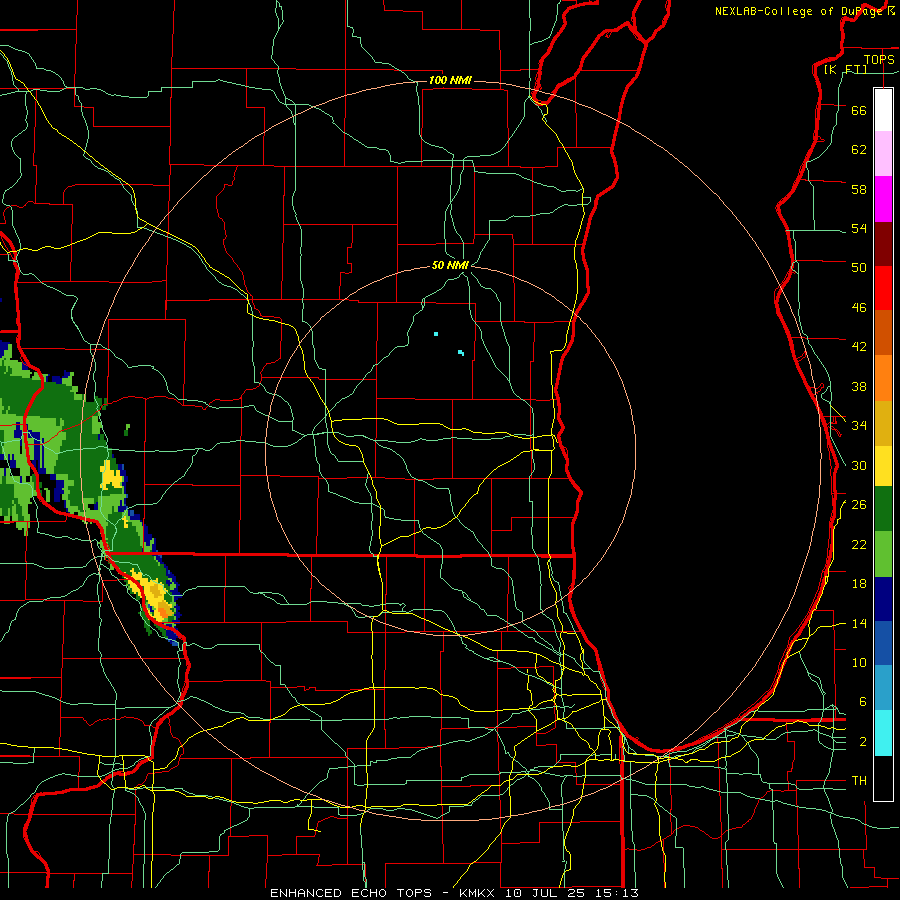Click the bright orange legend swatch

click(883, 378)
